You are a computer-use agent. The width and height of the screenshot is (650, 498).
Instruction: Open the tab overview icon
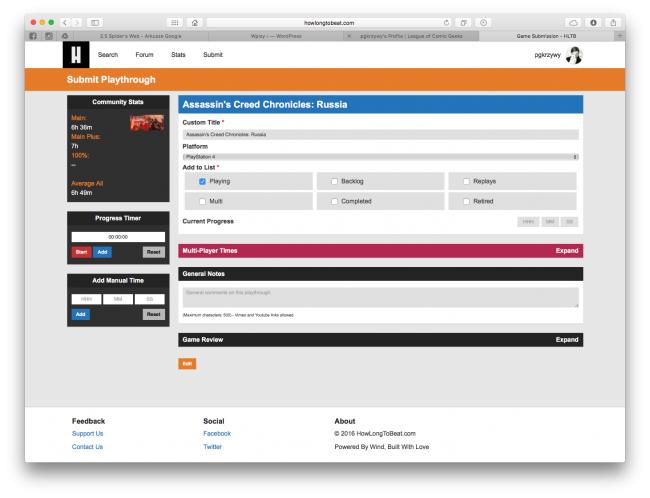point(463,22)
